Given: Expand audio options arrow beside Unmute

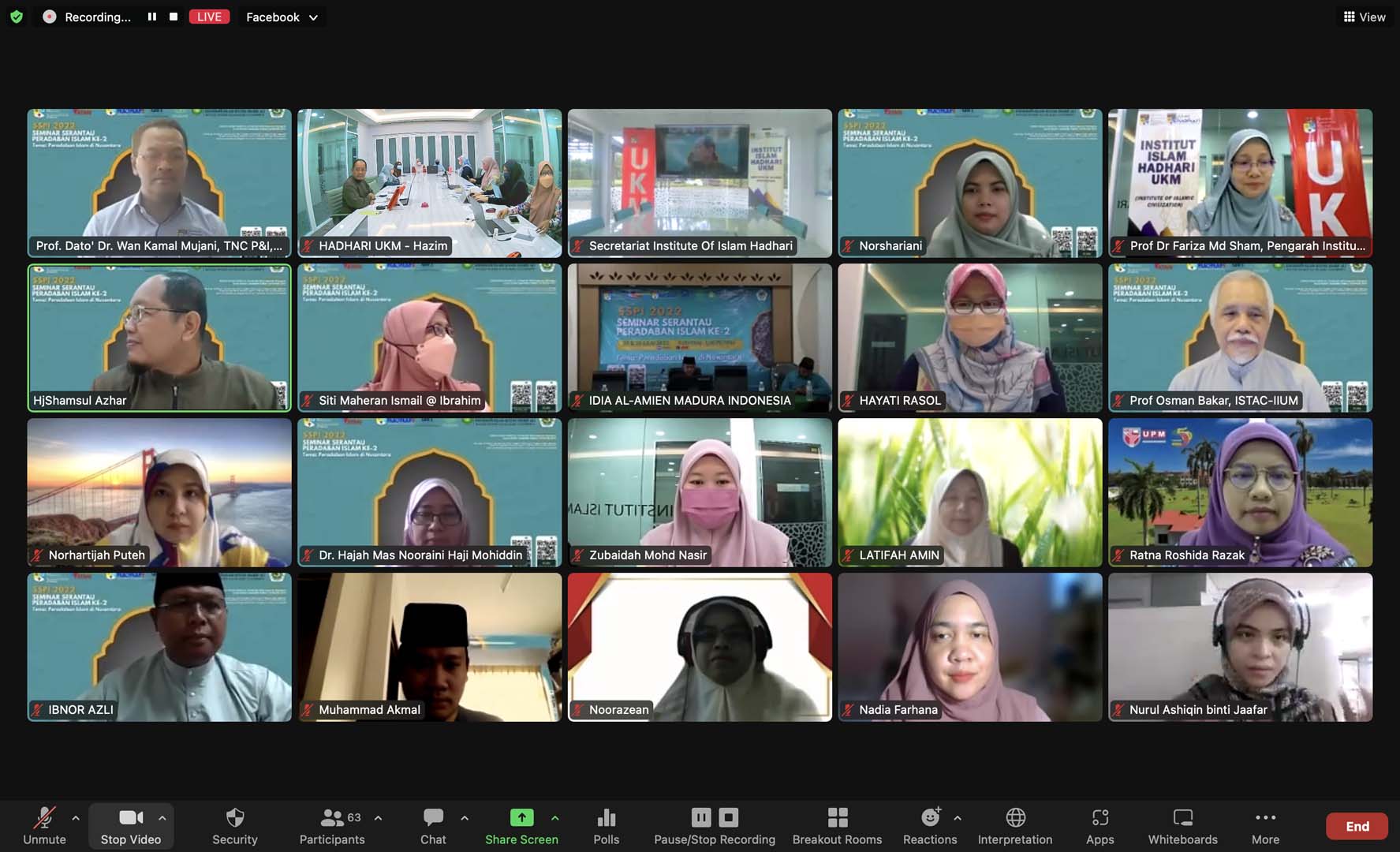Looking at the screenshot, I should click(76, 818).
